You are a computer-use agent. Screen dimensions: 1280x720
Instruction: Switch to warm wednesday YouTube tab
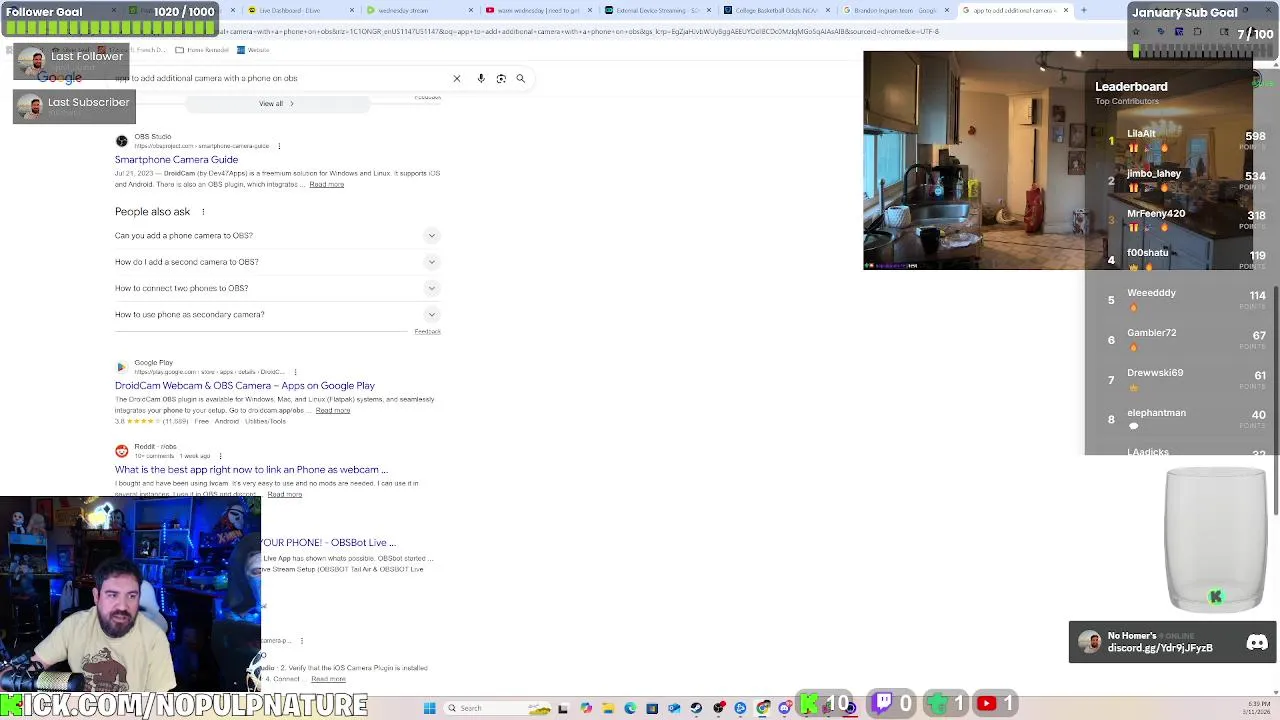tap(538, 10)
